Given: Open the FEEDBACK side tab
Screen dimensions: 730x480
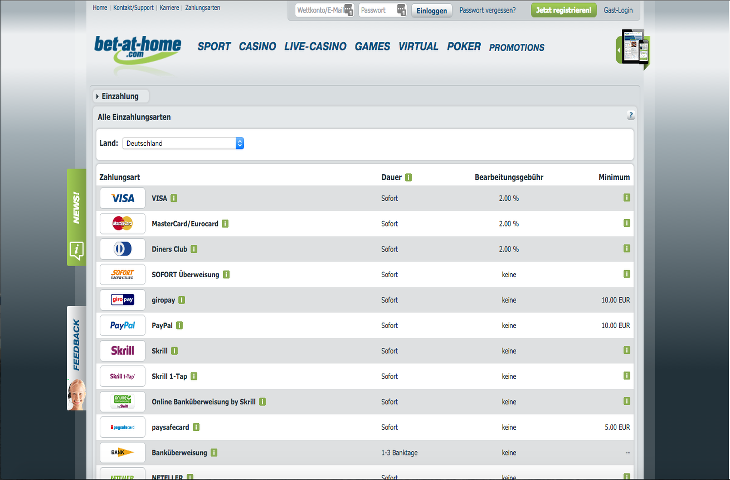Looking at the screenshot, I should coord(76,358).
